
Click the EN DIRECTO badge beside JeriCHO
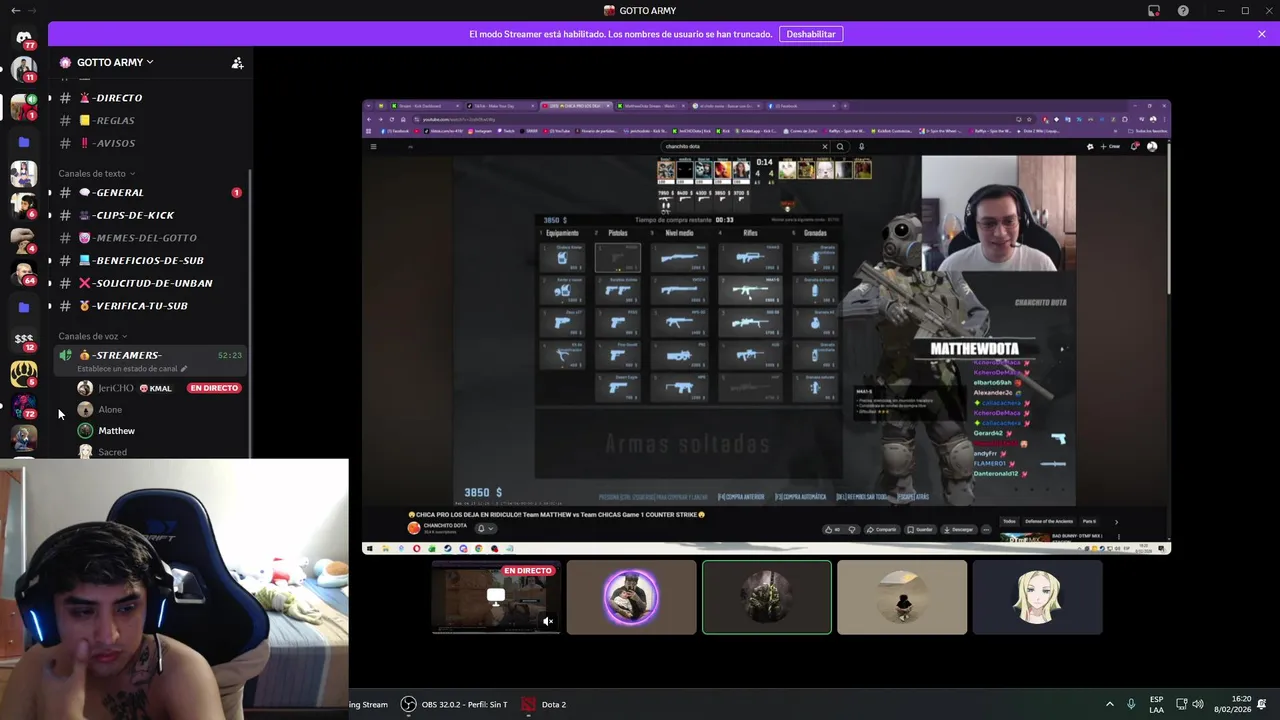(x=214, y=388)
